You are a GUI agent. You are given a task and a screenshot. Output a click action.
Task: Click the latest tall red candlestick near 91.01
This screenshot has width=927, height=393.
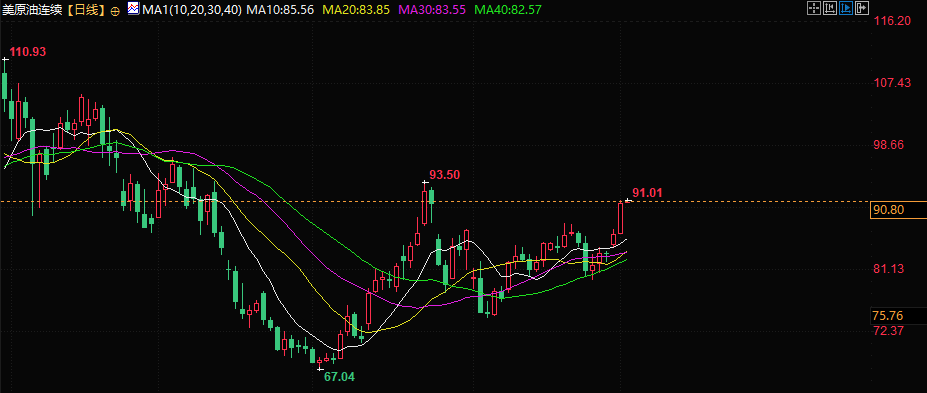[621, 217]
